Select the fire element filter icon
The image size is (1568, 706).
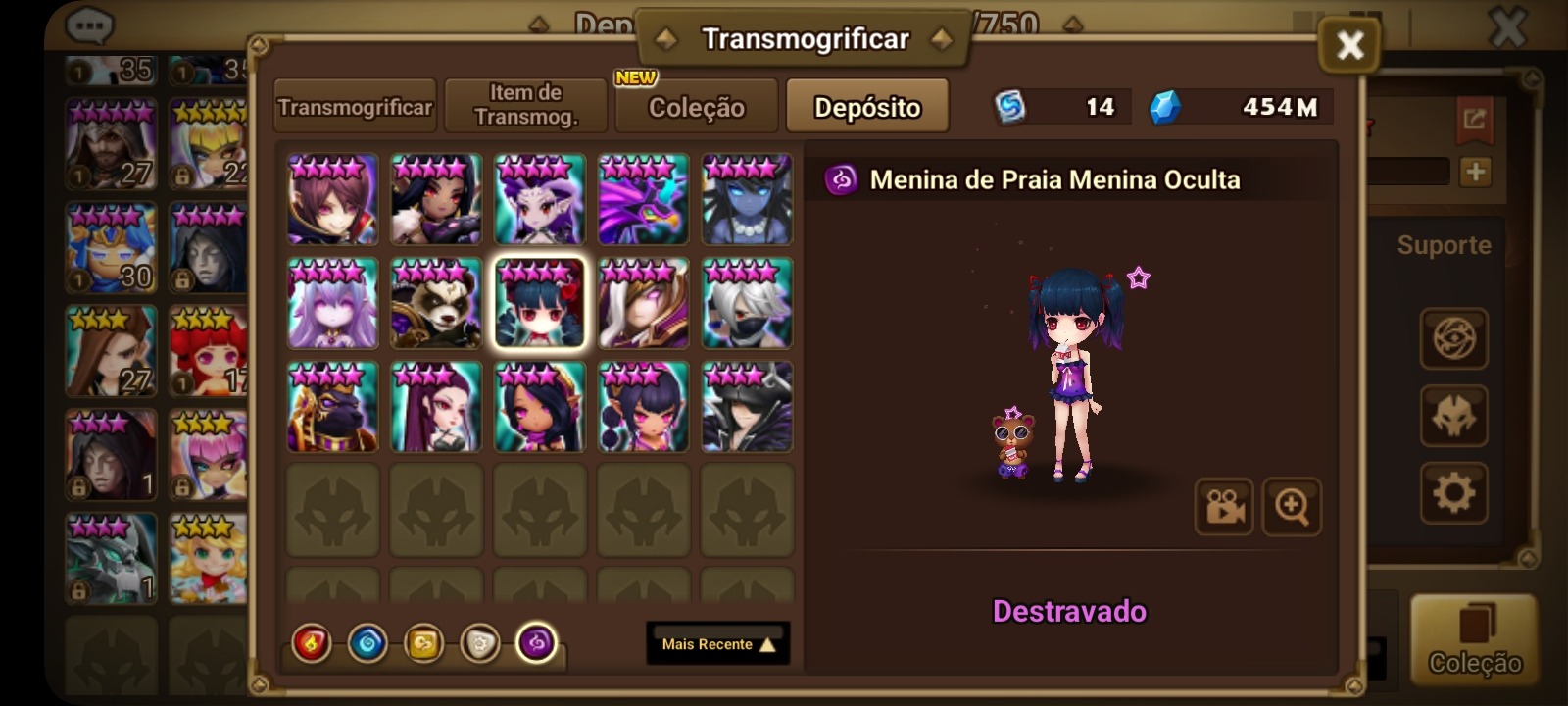tap(312, 644)
